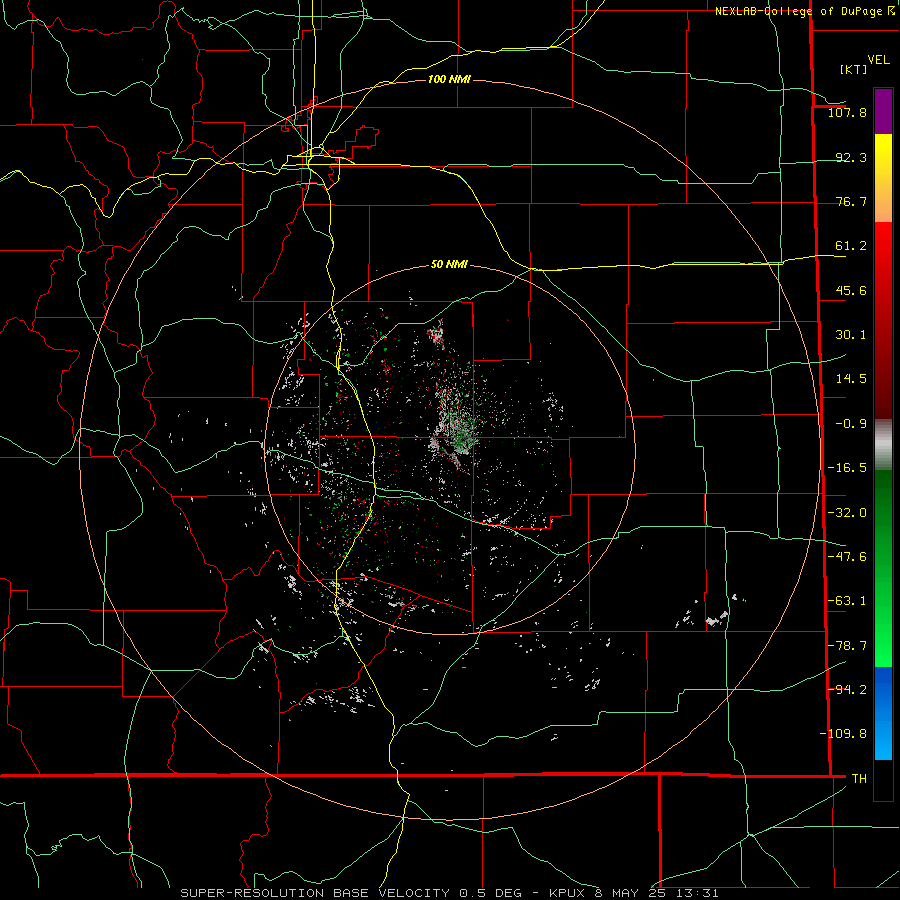Click the -109.8 legend value
The image size is (900, 900).
point(843,734)
